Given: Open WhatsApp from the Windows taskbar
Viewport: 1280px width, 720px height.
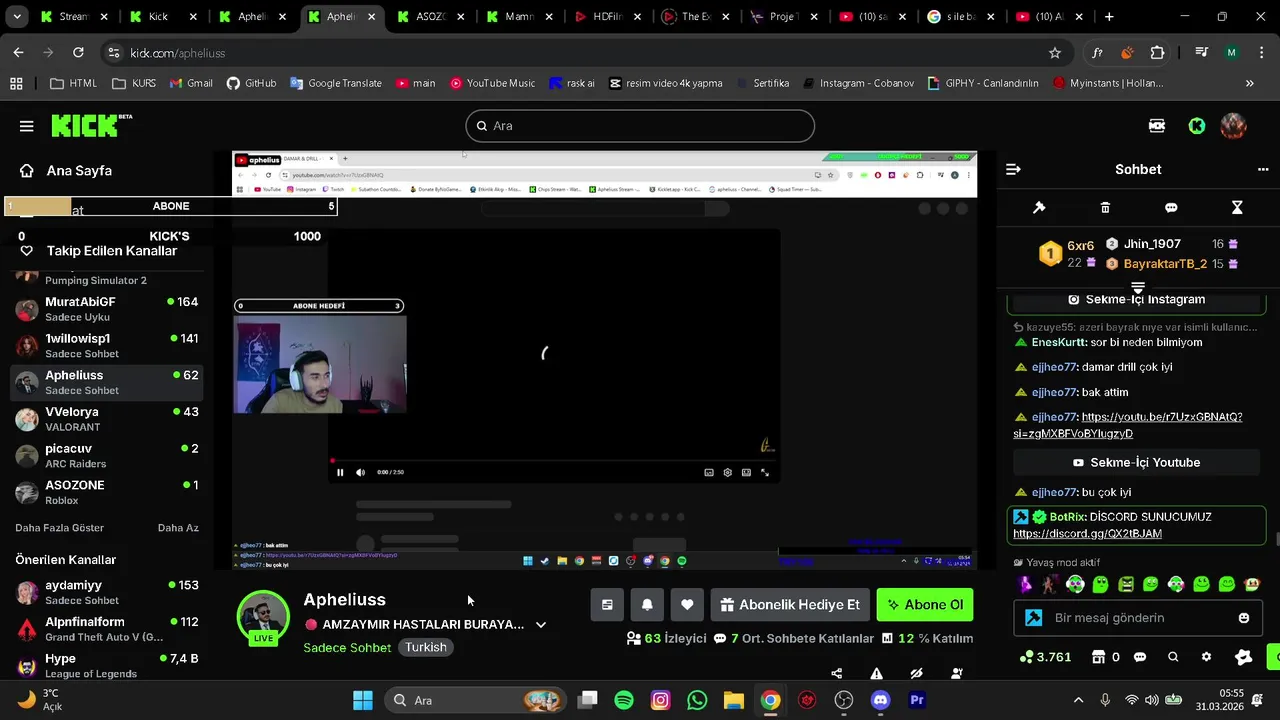Looking at the screenshot, I should [697, 700].
